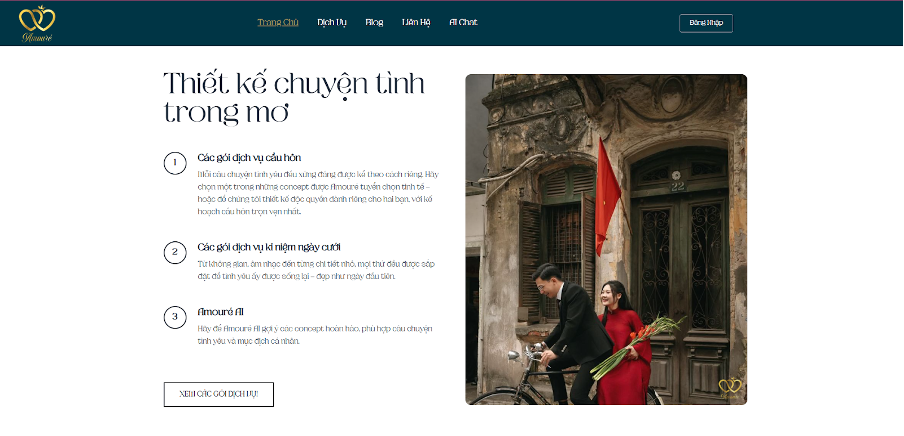904x436 pixels.
Task: Open the Trang Chủ menu item
Action: point(278,22)
